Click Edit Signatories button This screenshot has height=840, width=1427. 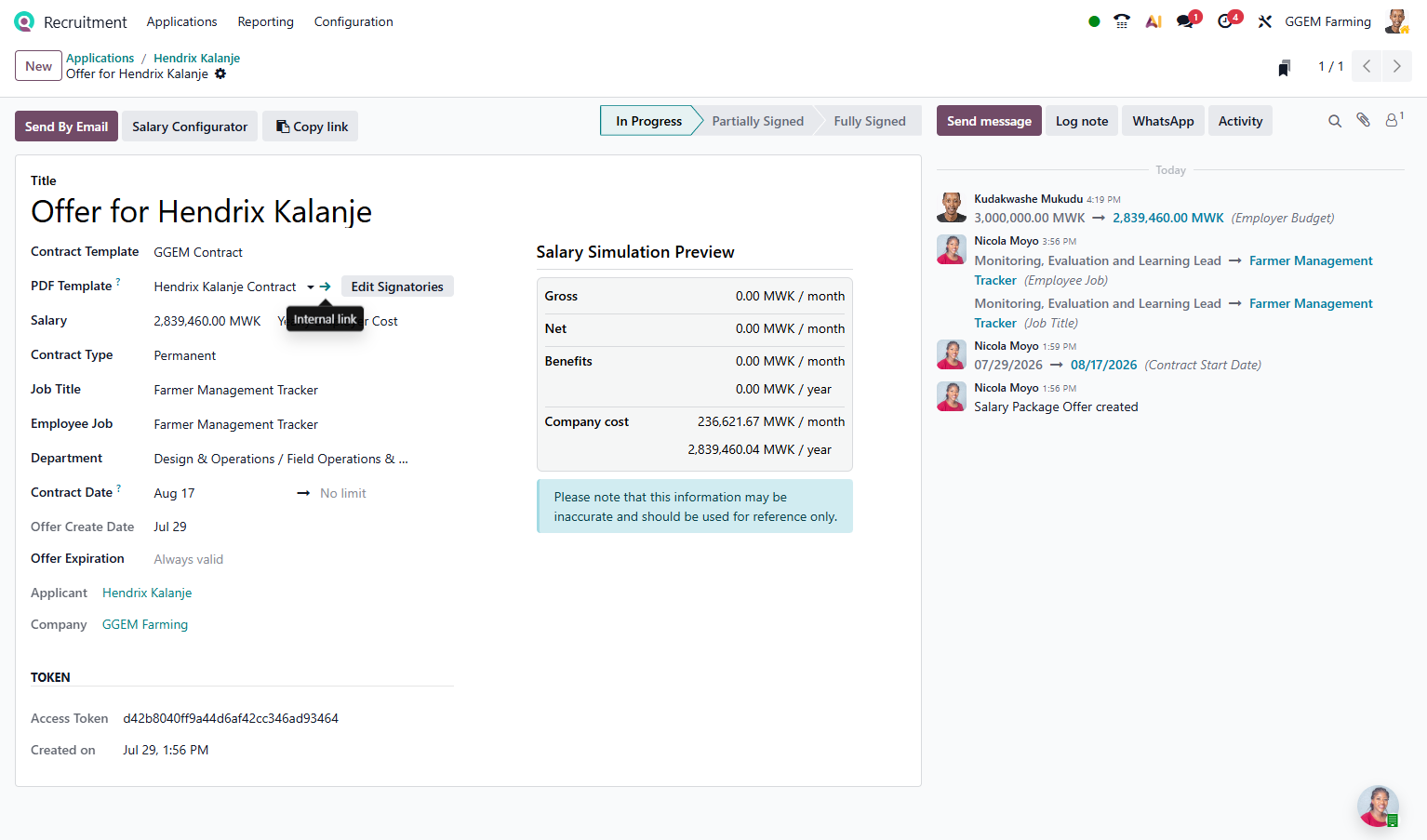397,287
